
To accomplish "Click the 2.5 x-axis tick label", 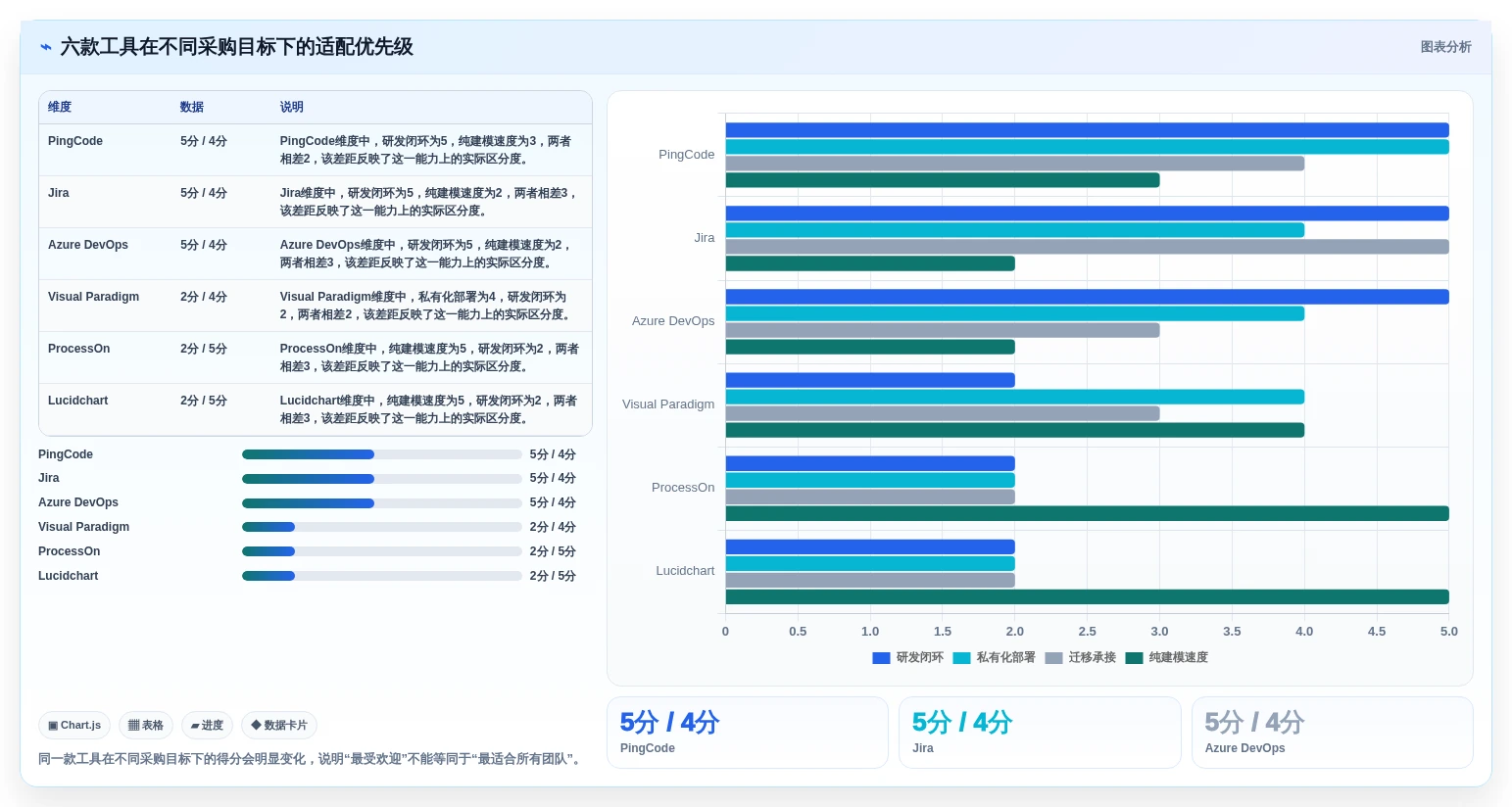I will click(1087, 632).
